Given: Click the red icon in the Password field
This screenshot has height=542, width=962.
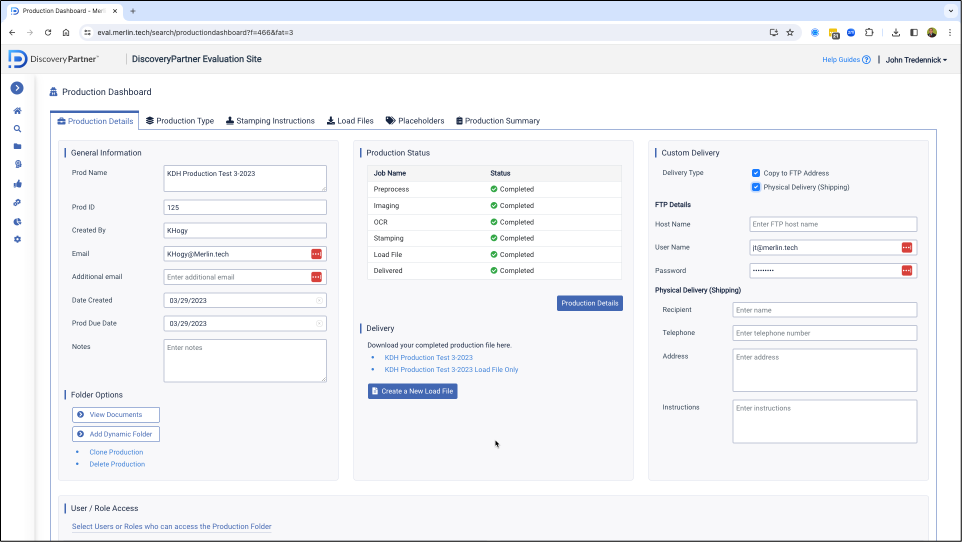Looking at the screenshot, I should pyautogui.click(x=906, y=270).
